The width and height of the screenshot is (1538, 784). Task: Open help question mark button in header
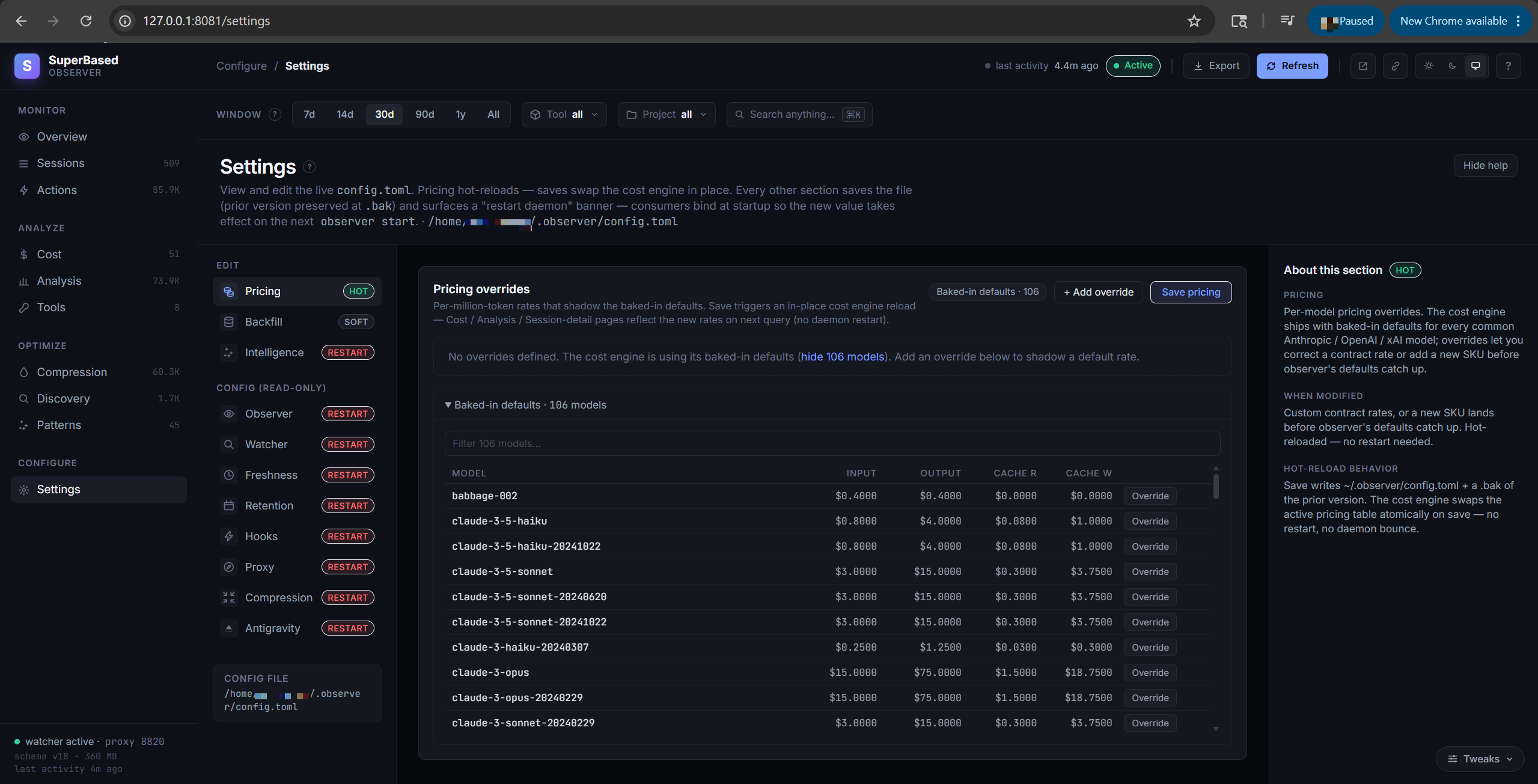pyautogui.click(x=1508, y=66)
